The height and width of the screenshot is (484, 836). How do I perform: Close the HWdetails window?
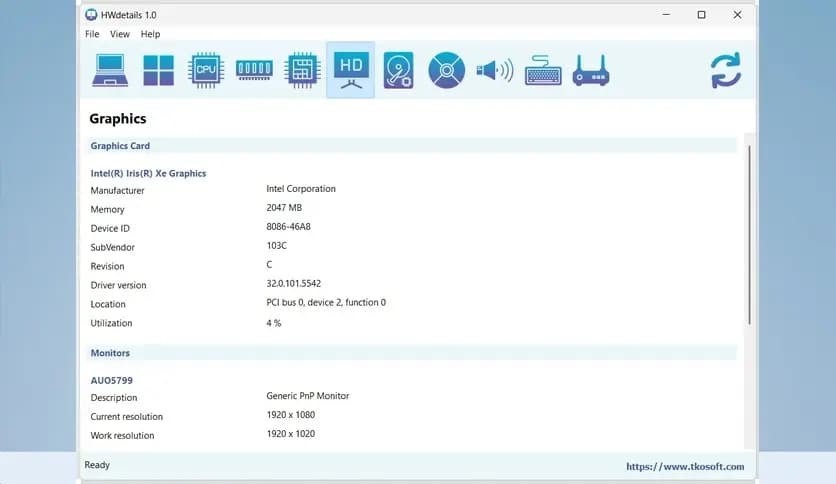click(737, 15)
